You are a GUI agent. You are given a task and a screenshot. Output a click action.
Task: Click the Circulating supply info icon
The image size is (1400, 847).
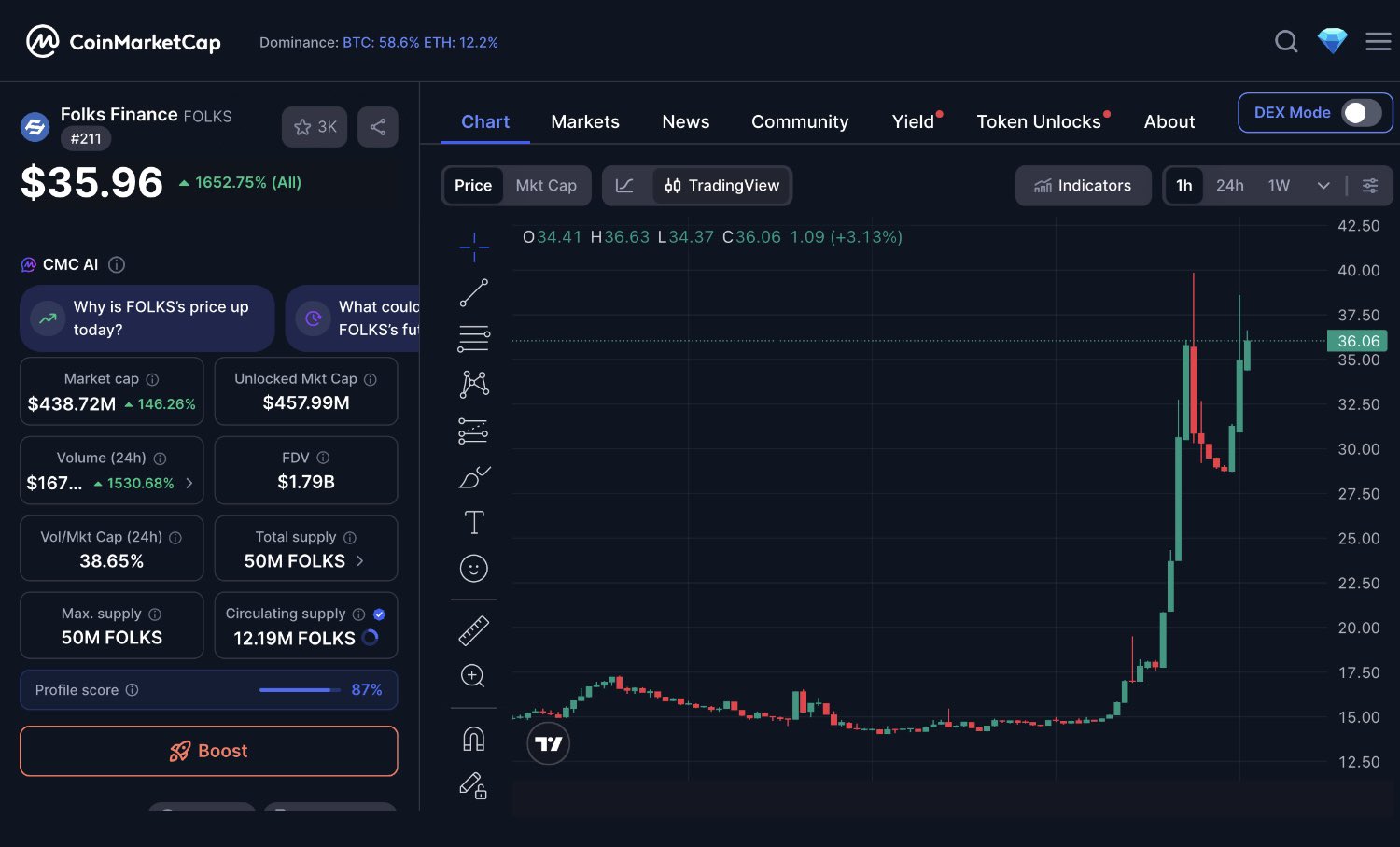[358, 614]
